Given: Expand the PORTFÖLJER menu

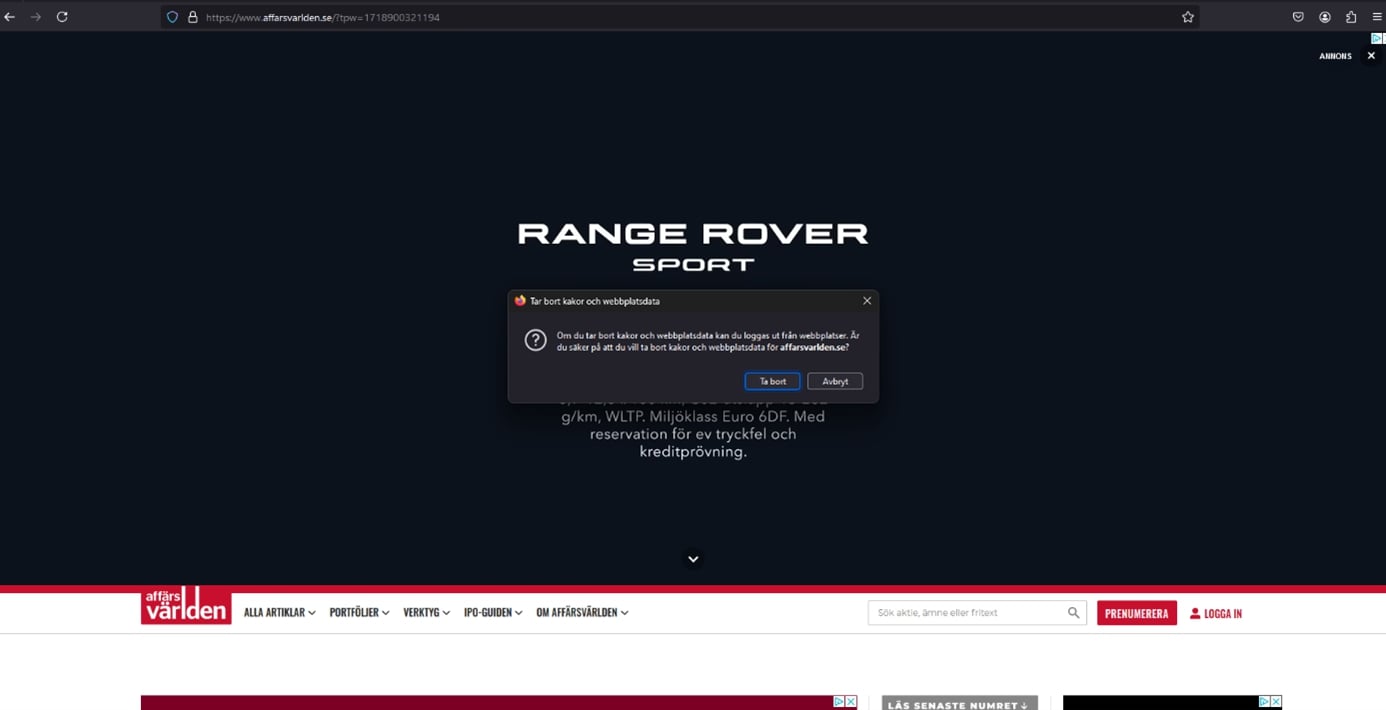Looking at the screenshot, I should [360, 613].
